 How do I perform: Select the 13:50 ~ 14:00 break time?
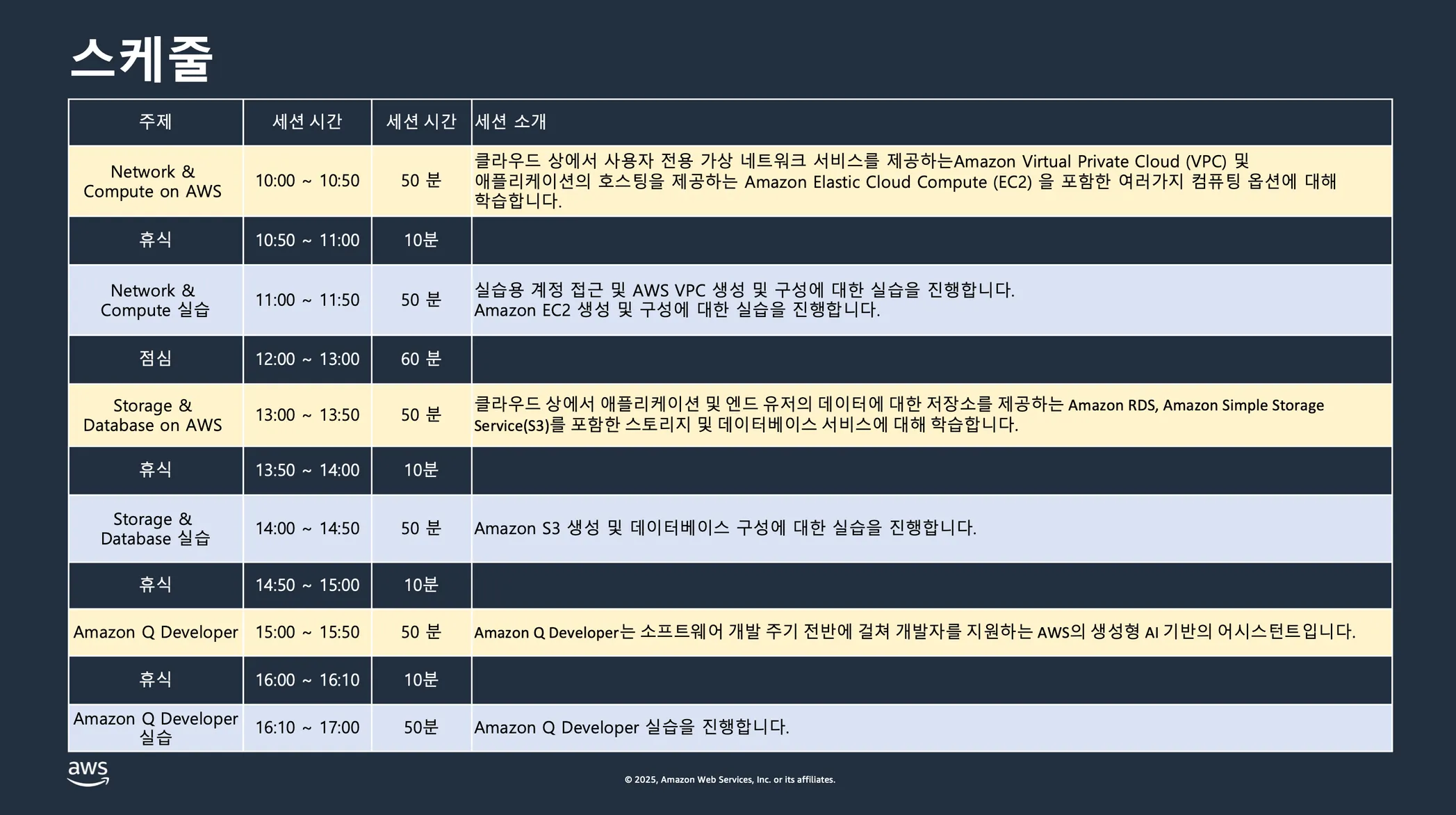click(307, 470)
